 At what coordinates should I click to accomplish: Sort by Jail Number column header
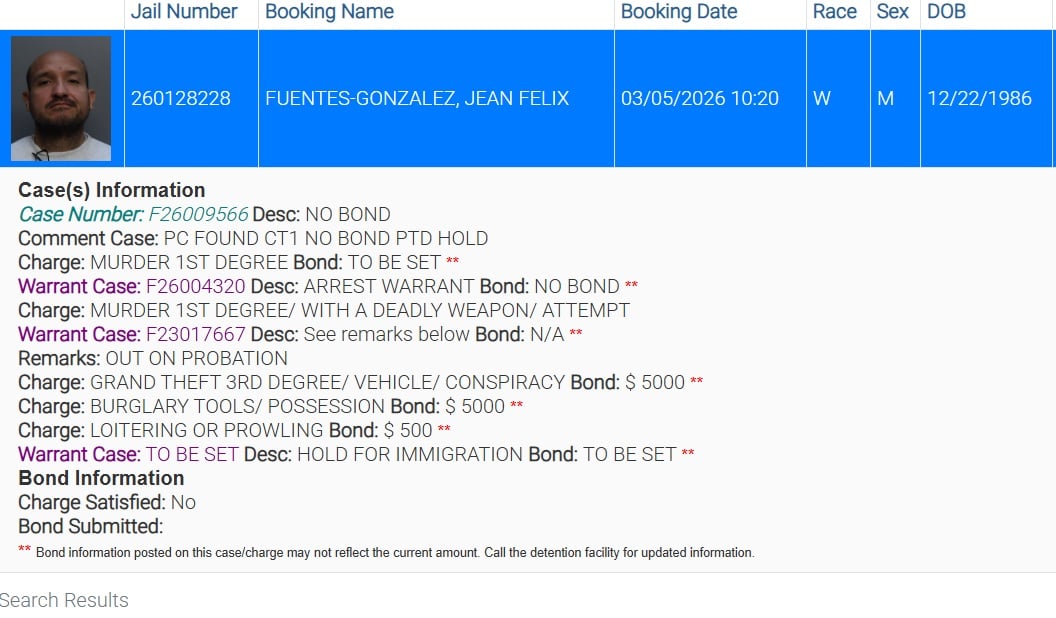tap(184, 11)
